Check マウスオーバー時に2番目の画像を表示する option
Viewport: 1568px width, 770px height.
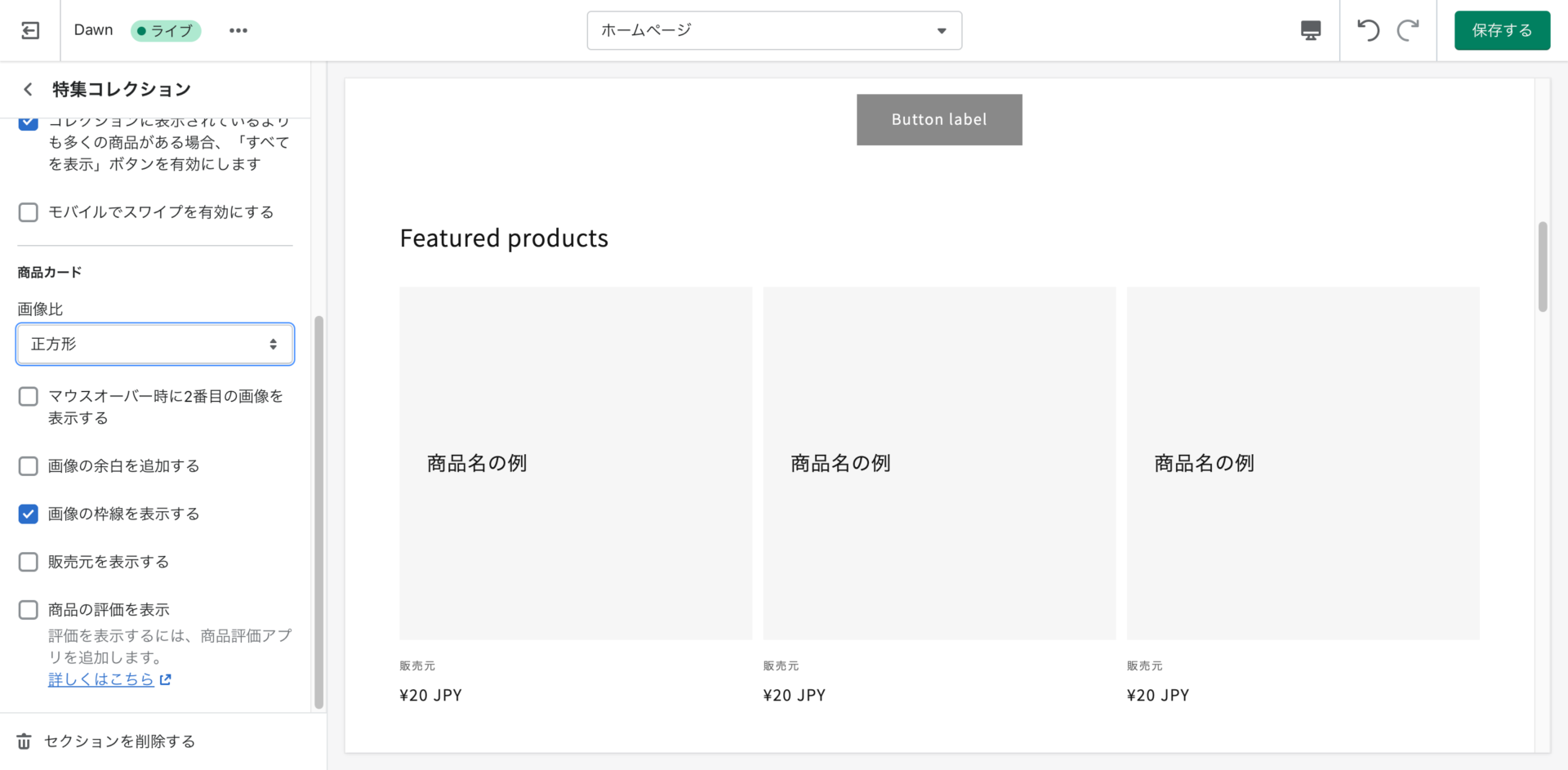29,397
